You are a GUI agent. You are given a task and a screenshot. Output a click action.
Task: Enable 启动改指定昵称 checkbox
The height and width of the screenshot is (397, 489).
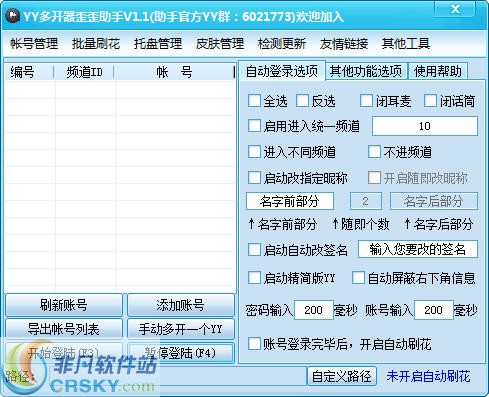point(254,178)
